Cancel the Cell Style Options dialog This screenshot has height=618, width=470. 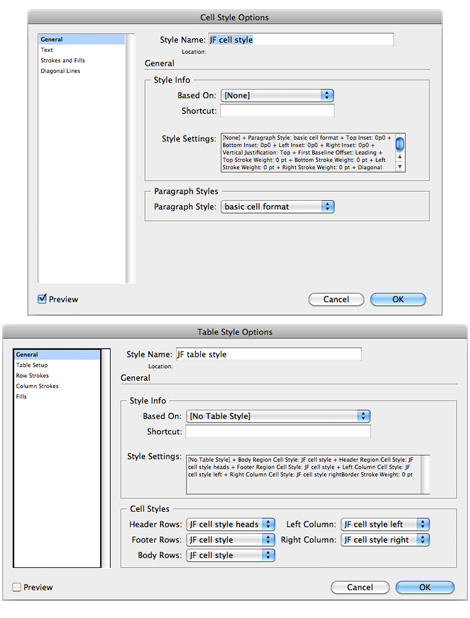point(336,299)
